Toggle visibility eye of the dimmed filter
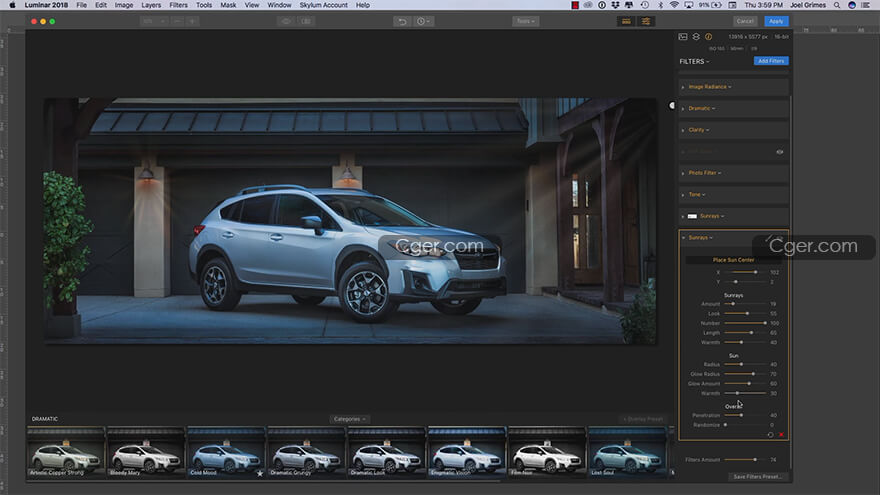This screenshot has height=495, width=880. (x=780, y=152)
